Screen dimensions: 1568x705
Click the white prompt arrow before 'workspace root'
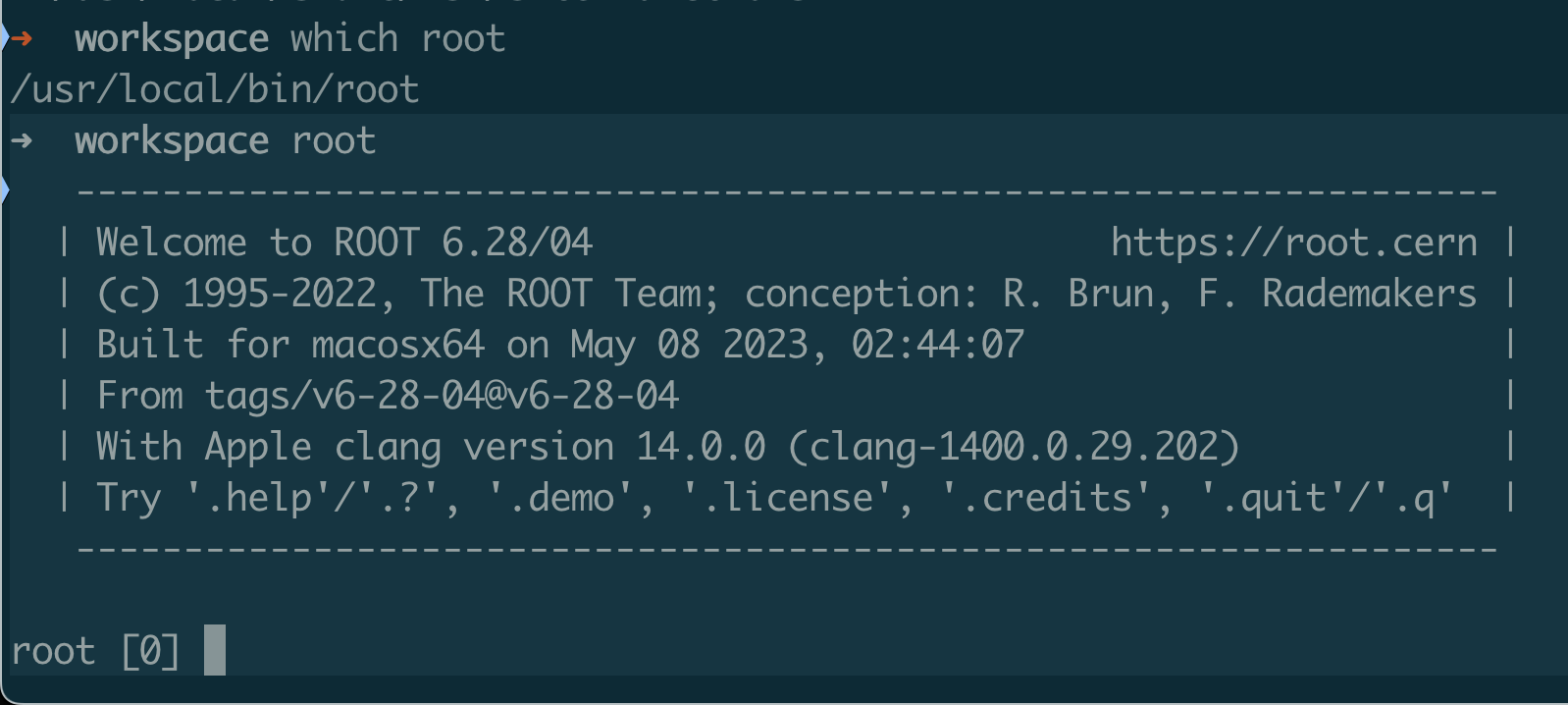(22, 141)
